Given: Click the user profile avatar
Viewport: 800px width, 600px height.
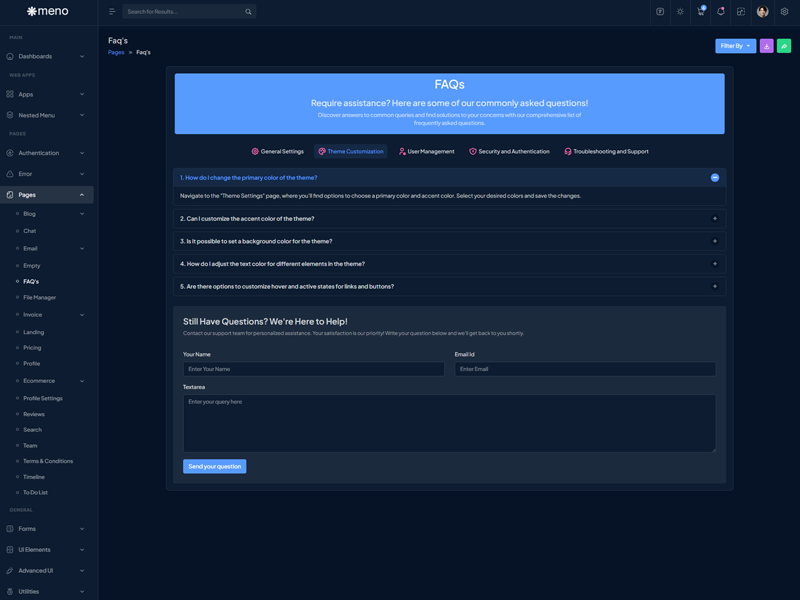Looking at the screenshot, I should coord(762,12).
